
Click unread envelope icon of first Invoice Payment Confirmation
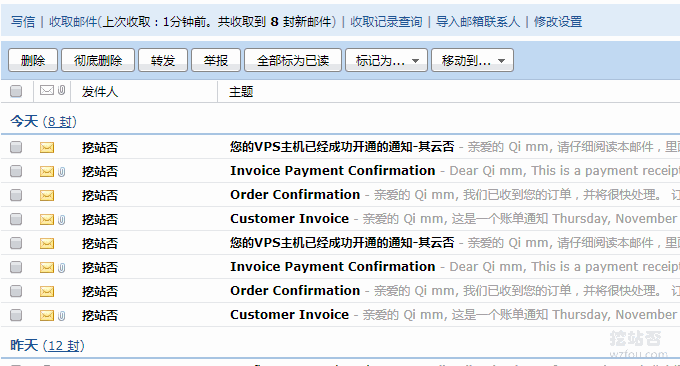(x=47, y=172)
